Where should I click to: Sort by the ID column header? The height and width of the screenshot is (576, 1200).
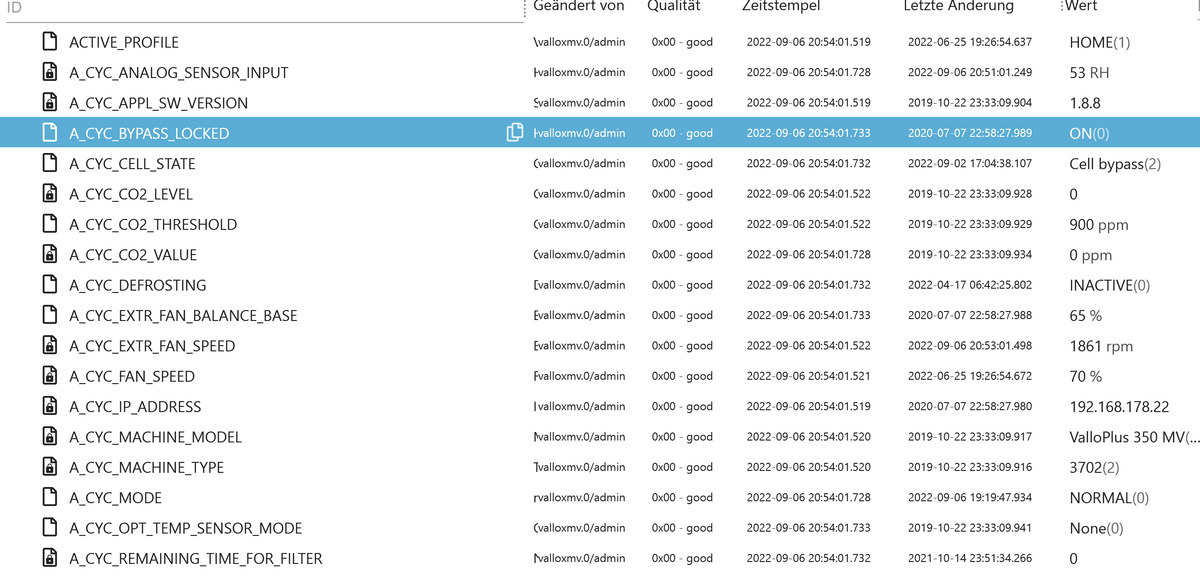coord(13,6)
